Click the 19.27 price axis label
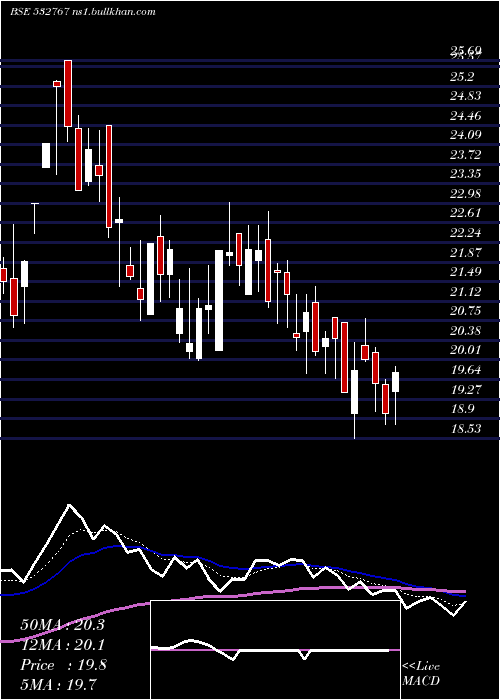Image resolution: width=500 pixels, height=700 pixels. (x=466, y=389)
